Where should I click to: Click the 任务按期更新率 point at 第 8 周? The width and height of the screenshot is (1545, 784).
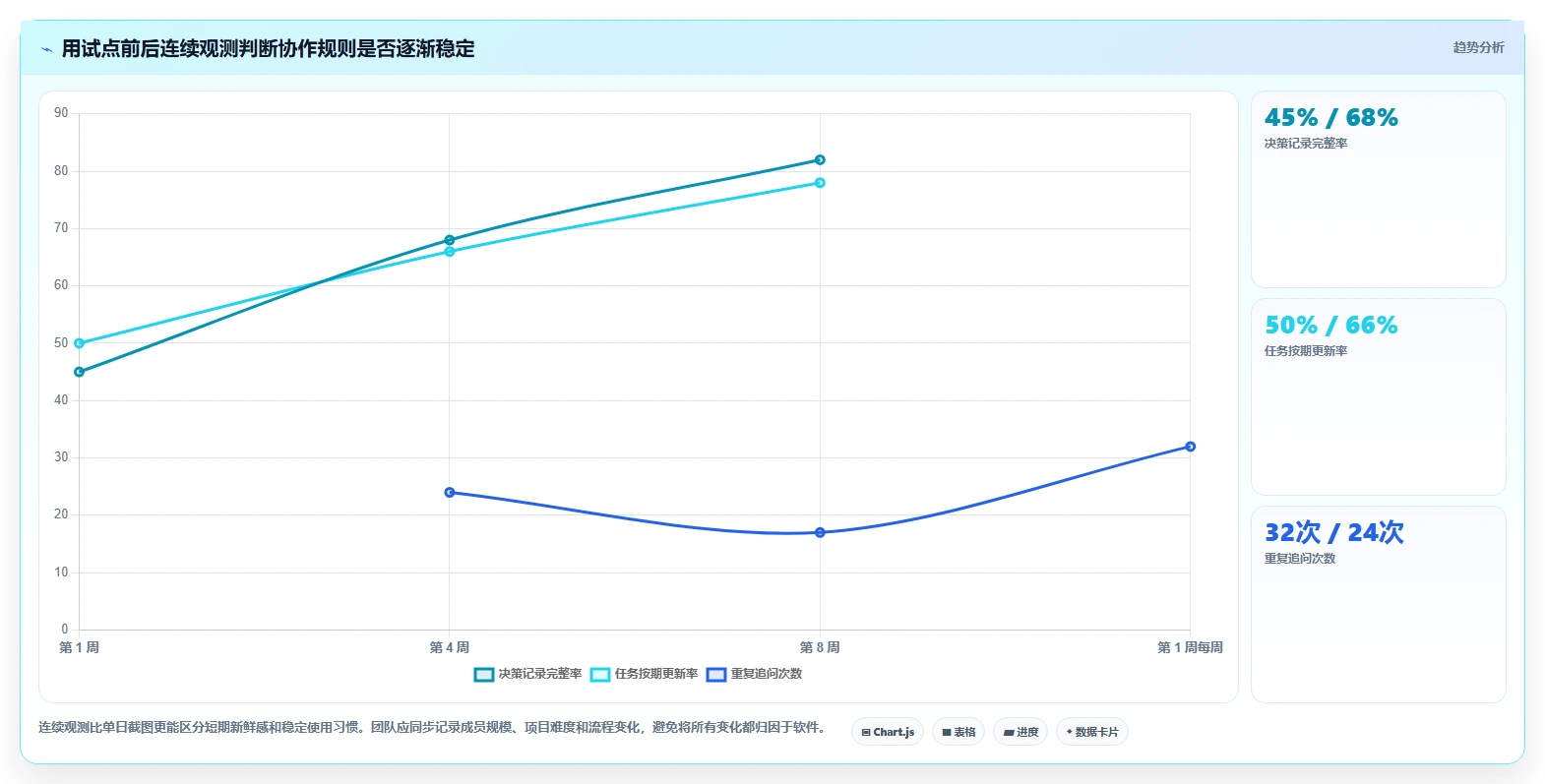820,183
